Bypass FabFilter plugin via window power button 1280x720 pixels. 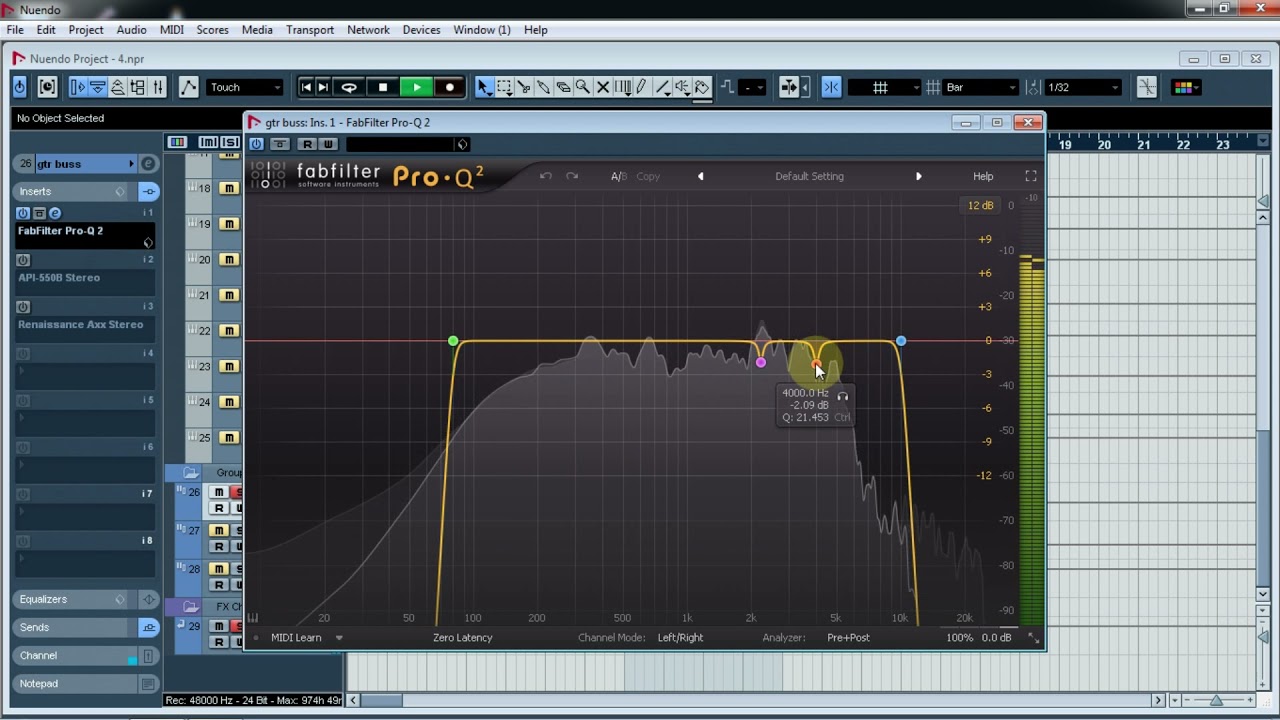pos(257,144)
